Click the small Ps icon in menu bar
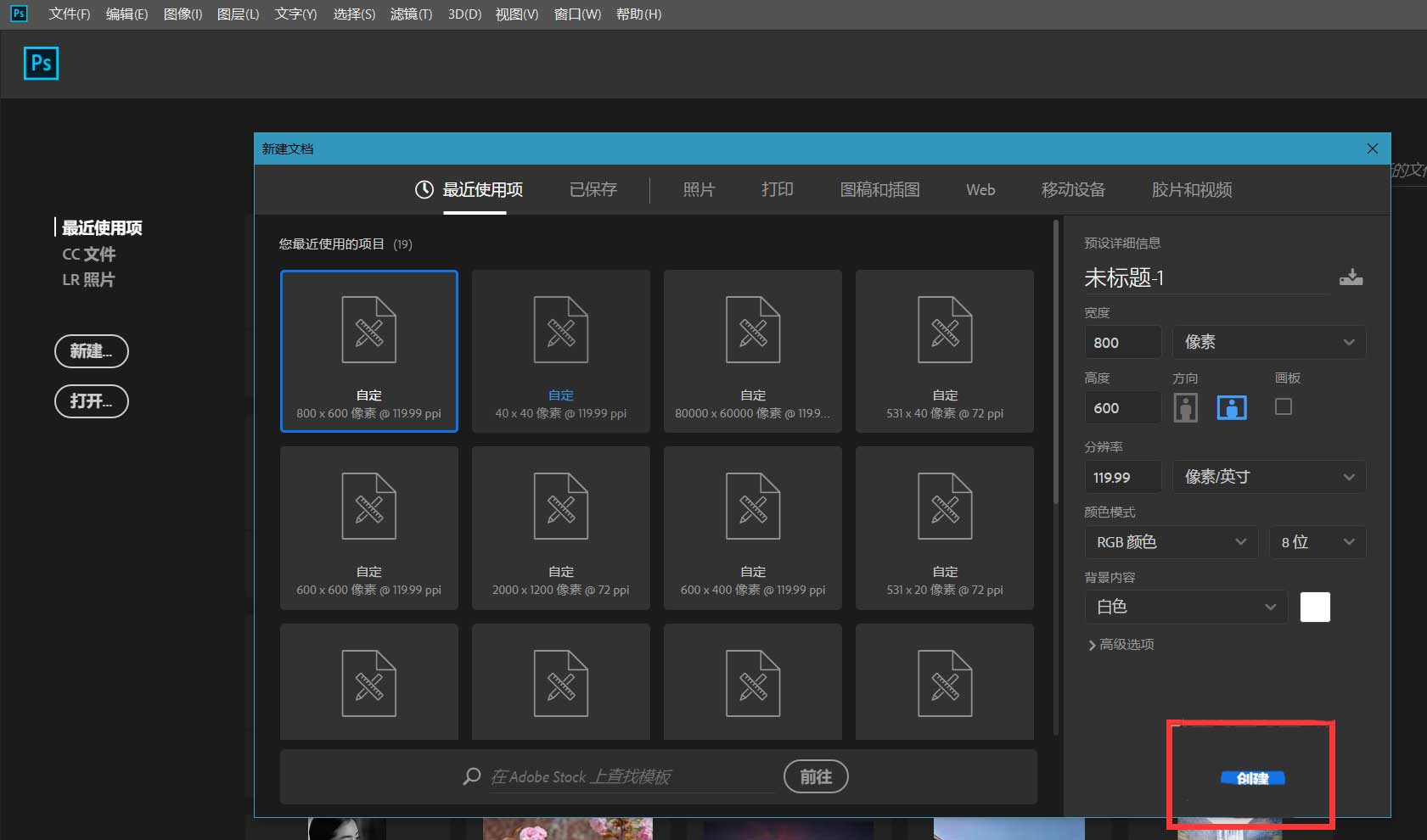 coord(18,14)
